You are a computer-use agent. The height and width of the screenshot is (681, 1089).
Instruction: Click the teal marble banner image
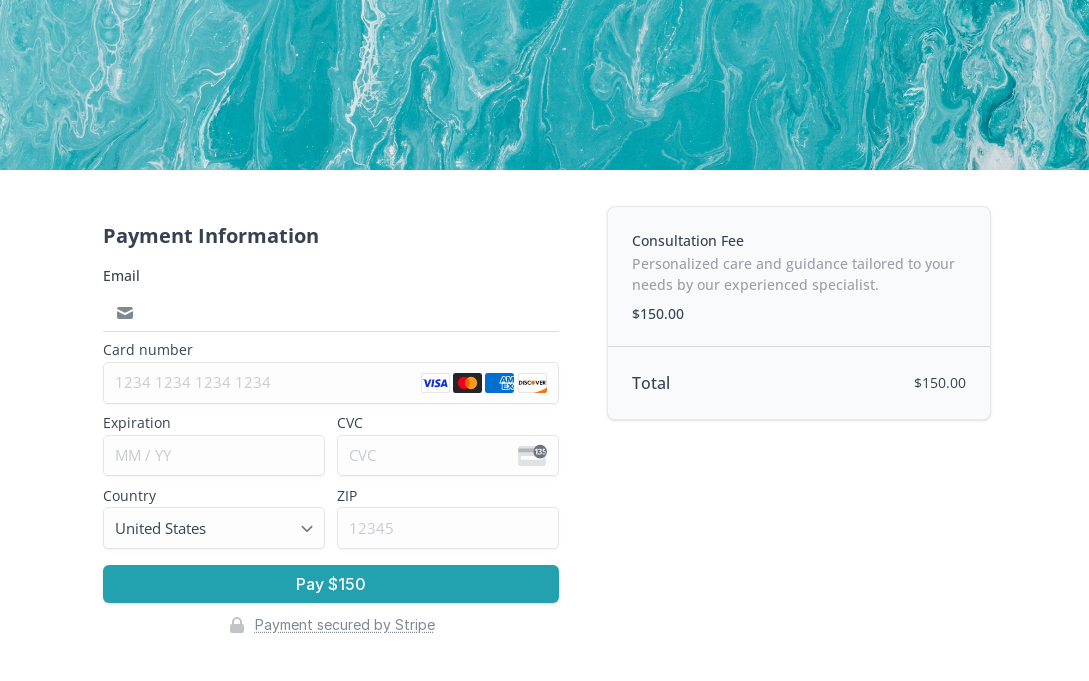[544, 85]
